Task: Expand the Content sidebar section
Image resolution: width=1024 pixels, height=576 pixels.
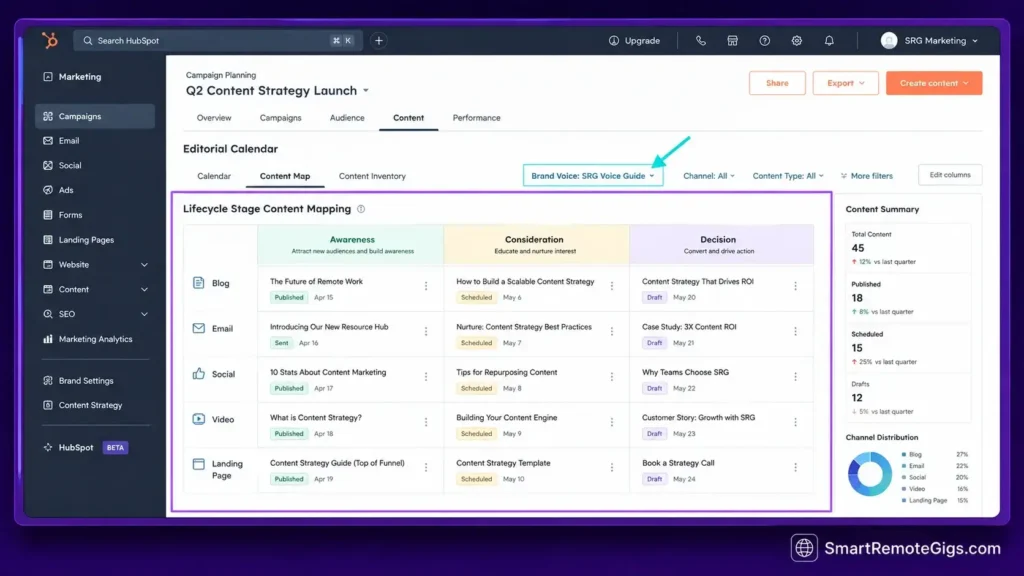Action: tap(144, 289)
